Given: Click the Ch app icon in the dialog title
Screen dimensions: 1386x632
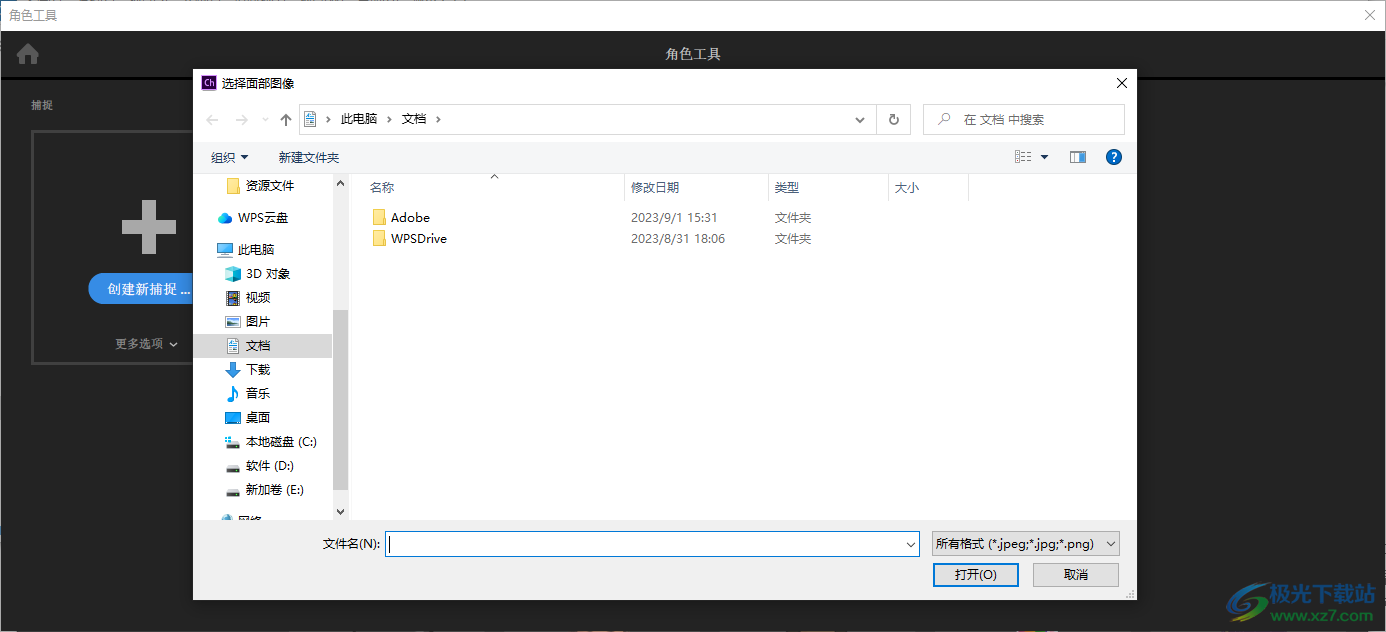Looking at the screenshot, I should click(x=209, y=83).
